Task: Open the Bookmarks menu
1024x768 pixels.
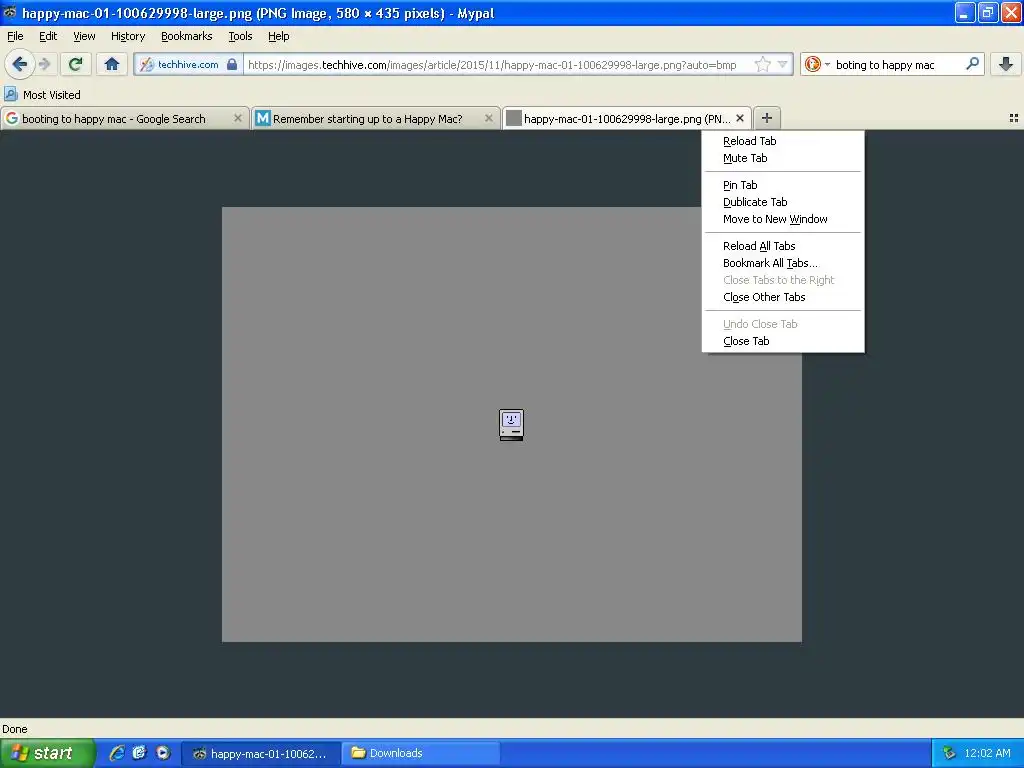Action: 187,36
